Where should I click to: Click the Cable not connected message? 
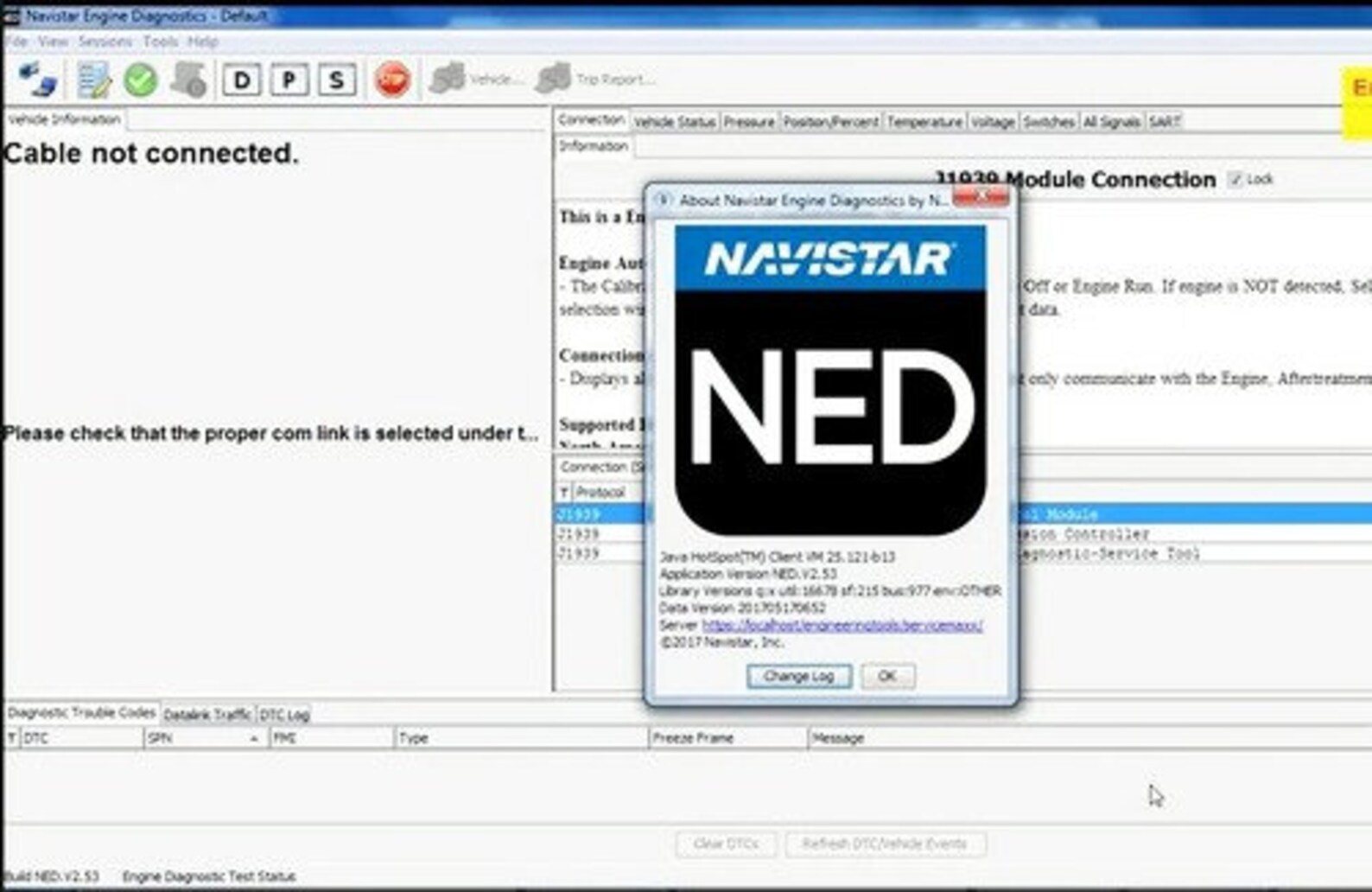[151, 154]
